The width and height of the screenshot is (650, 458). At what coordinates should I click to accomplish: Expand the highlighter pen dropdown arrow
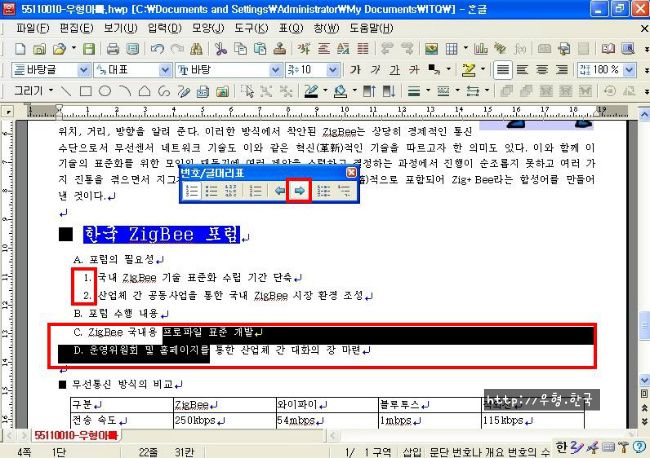483,69
